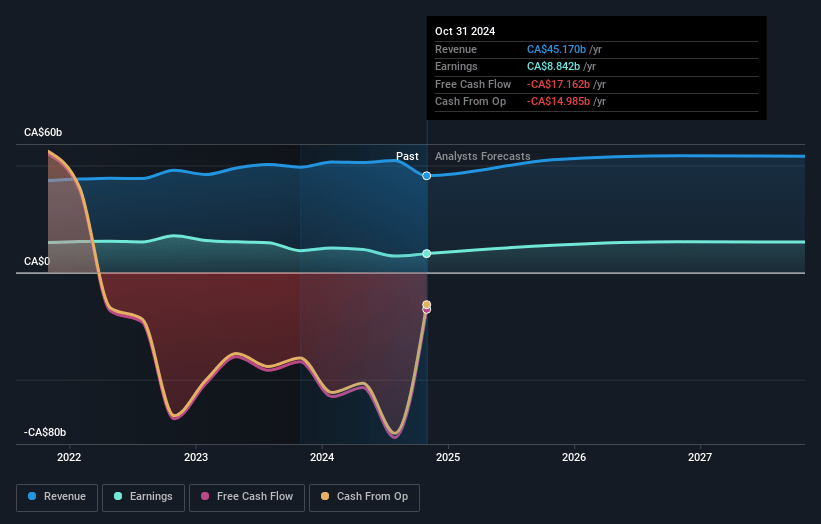Click the CA$0 y-axis label
The image size is (821, 524).
(x=37, y=261)
